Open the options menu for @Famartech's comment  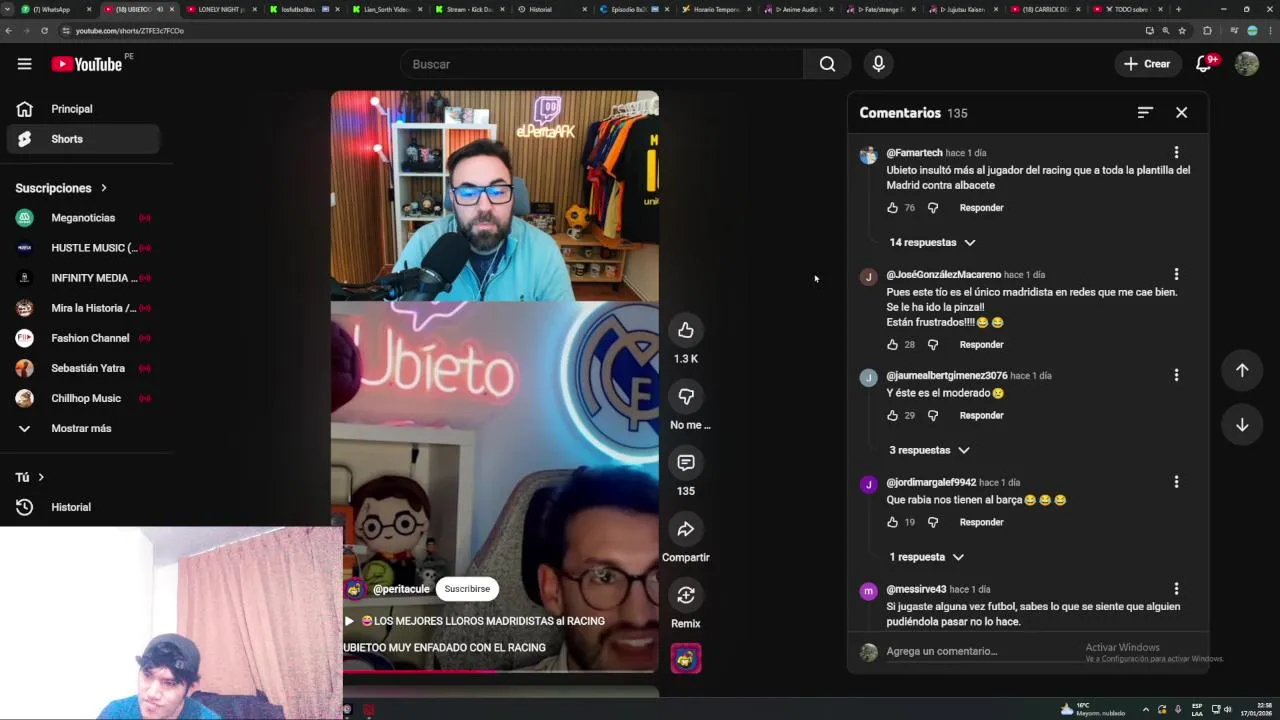[x=1176, y=153]
